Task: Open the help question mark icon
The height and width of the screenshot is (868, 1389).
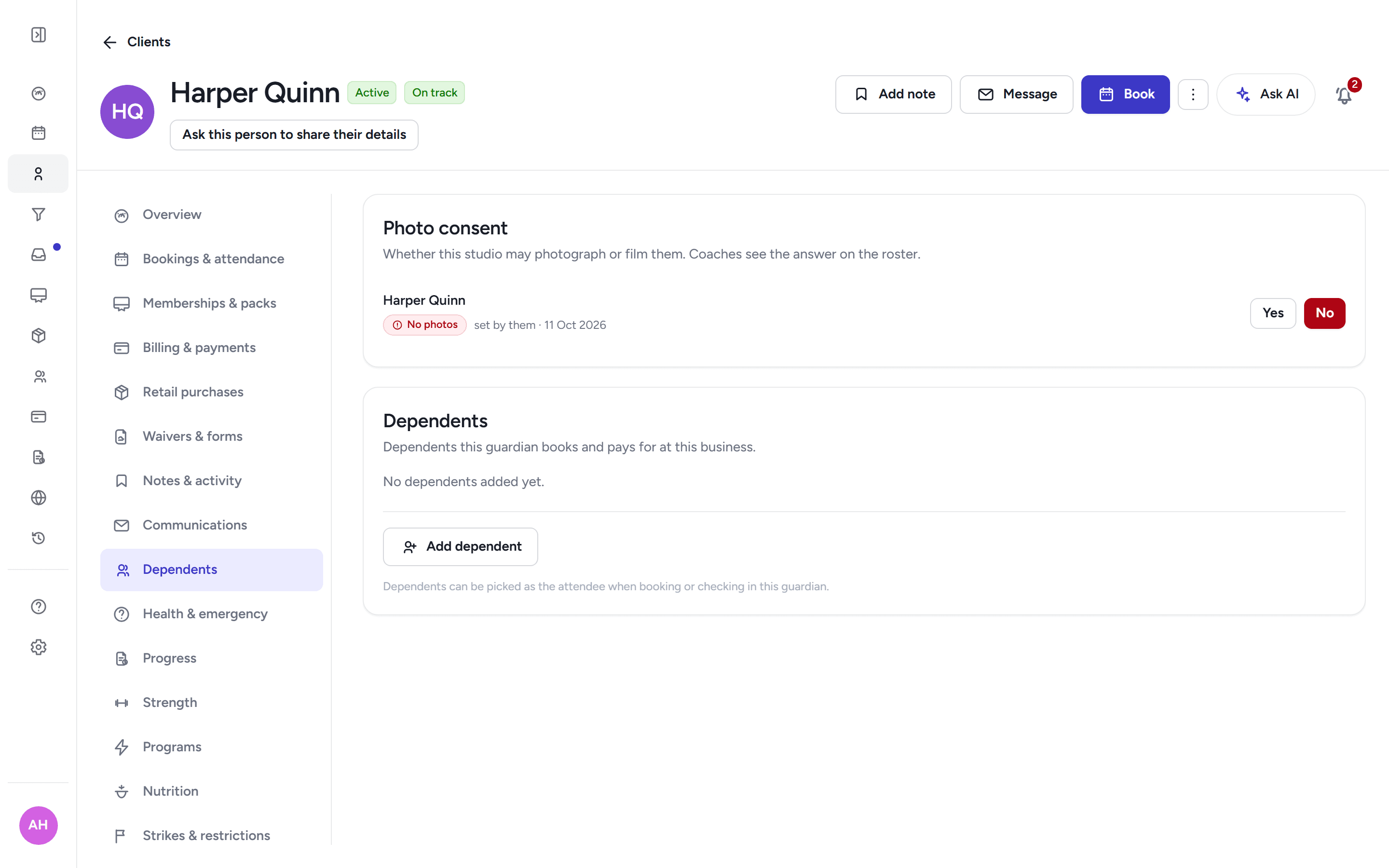Action: click(39, 607)
